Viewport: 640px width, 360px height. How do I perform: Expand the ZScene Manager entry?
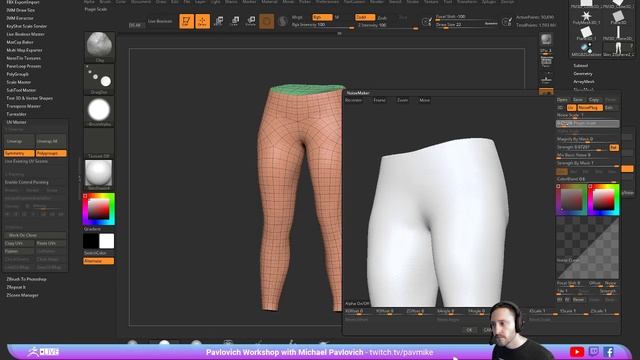[x=22, y=295]
